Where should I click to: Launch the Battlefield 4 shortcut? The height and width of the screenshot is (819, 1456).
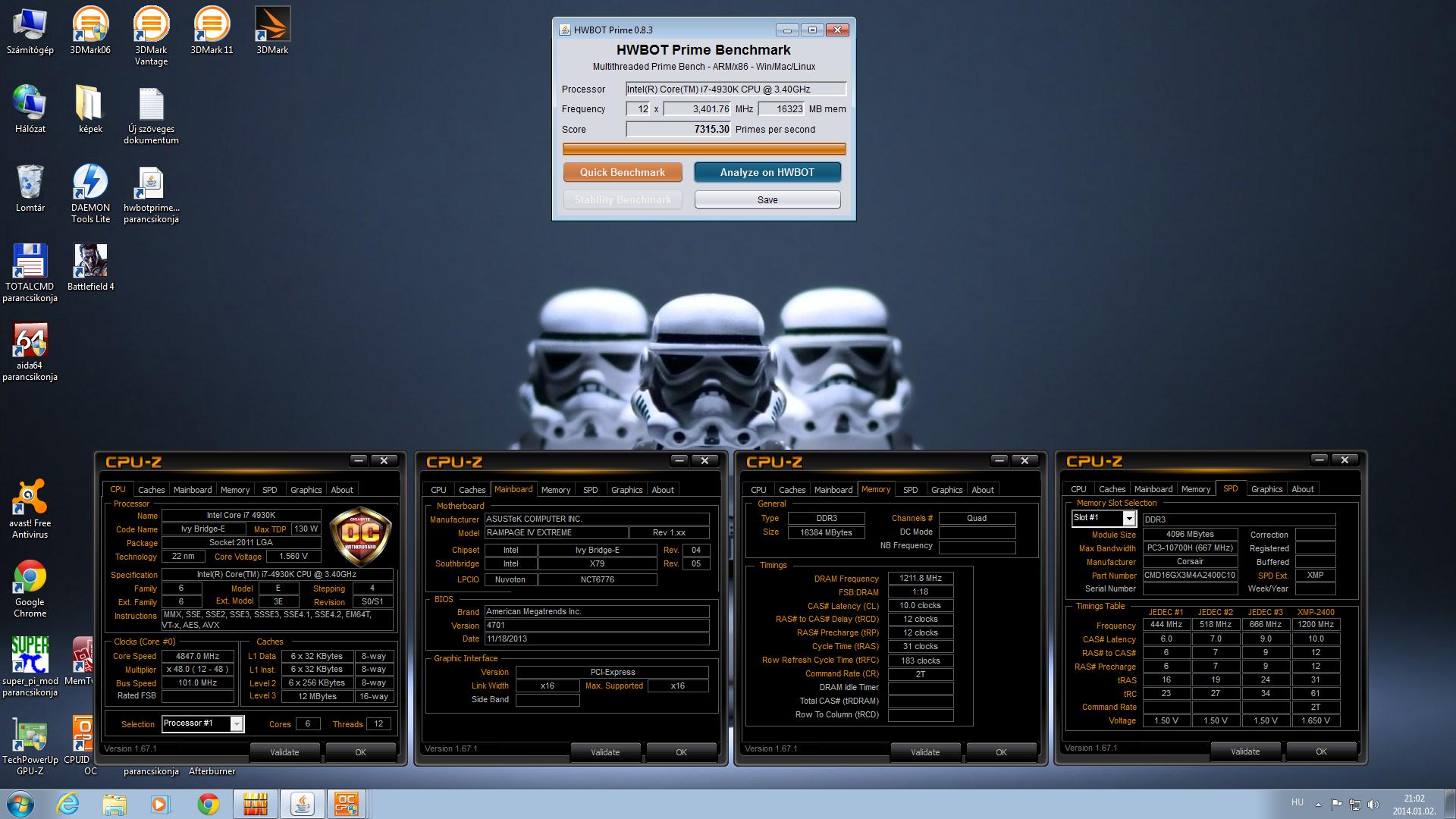point(90,267)
